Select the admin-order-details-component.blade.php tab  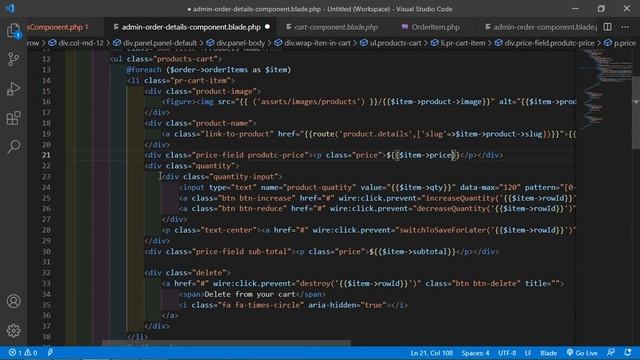coord(191,27)
